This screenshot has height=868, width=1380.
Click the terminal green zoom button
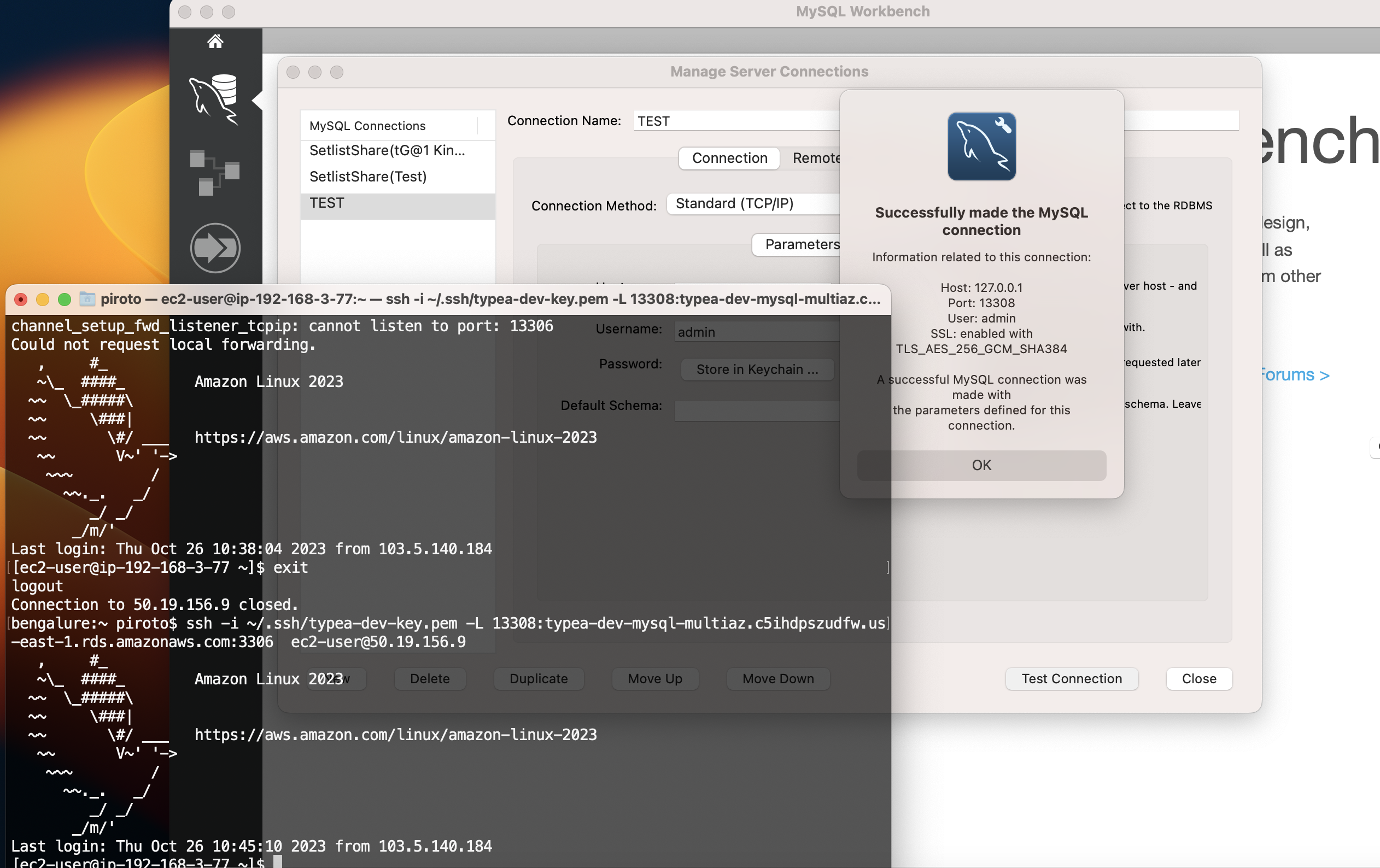pos(64,299)
